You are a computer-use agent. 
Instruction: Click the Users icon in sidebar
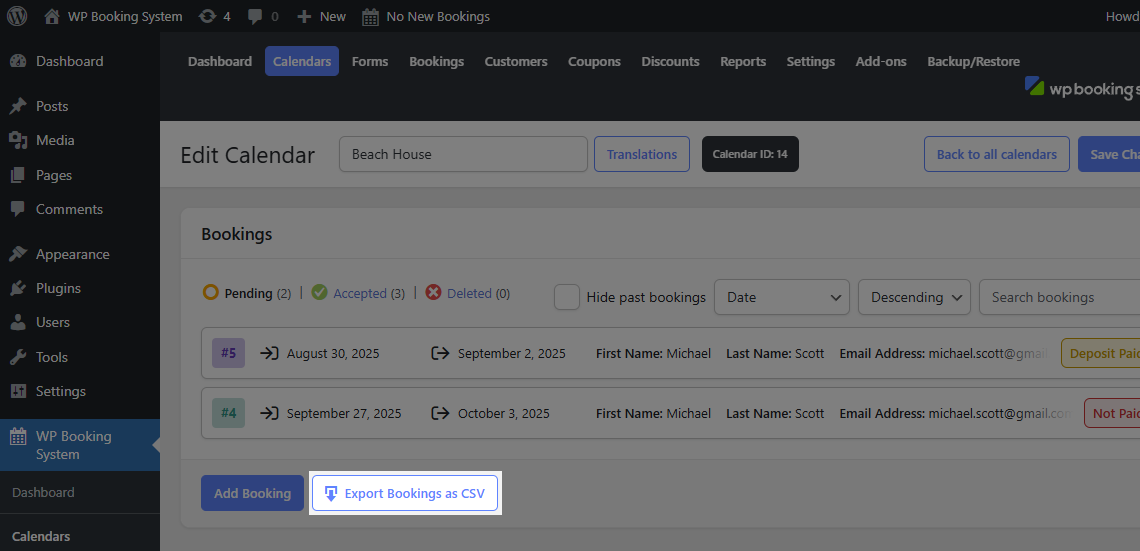(18, 323)
